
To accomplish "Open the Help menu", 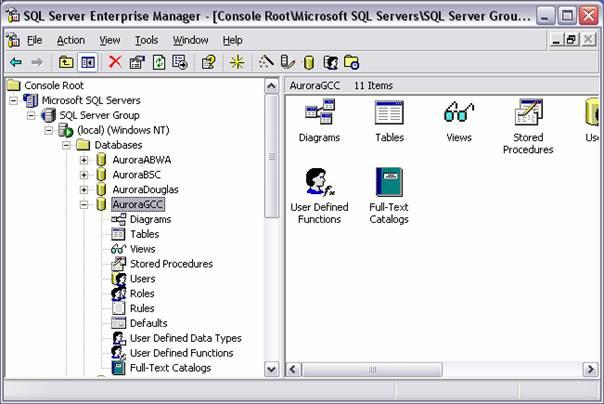I will point(233,40).
